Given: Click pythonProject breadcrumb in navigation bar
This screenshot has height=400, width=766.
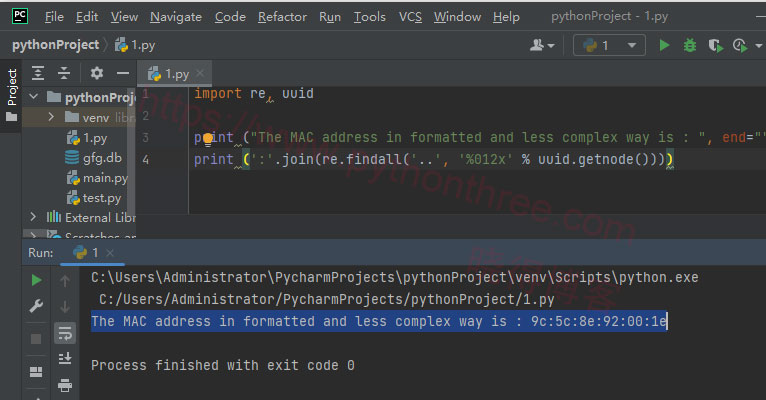Looking at the screenshot, I should coord(55,45).
